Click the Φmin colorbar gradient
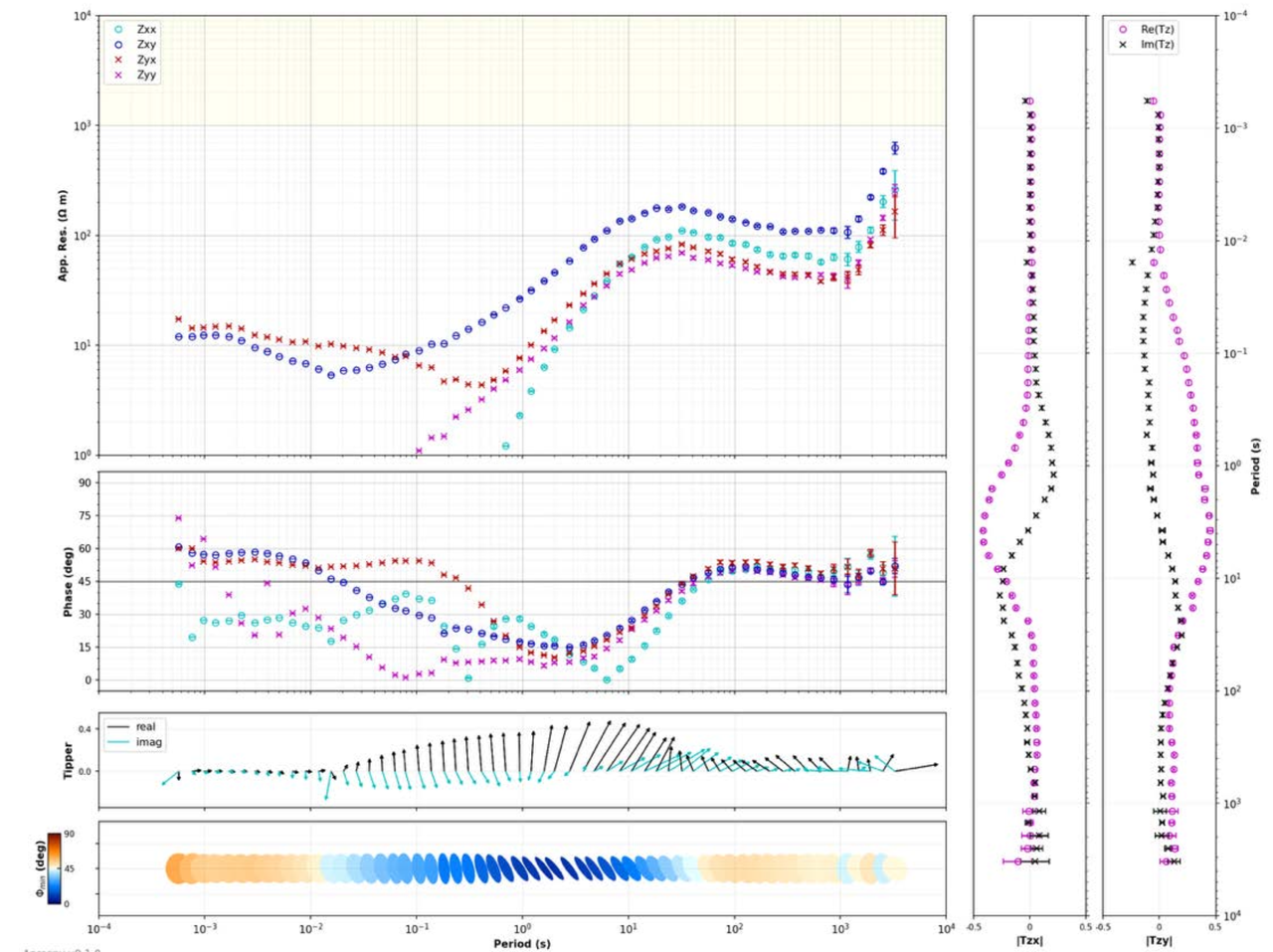The height and width of the screenshot is (952, 1273). (x=56, y=868)
